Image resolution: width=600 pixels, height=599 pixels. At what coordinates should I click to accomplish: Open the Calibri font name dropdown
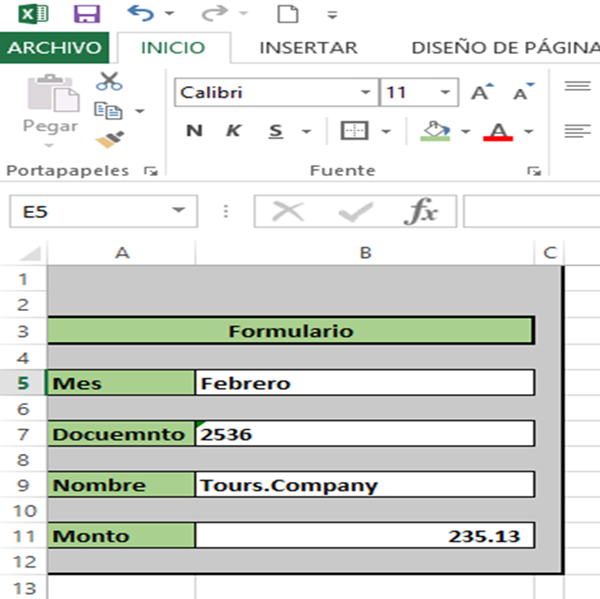point(366,93)
